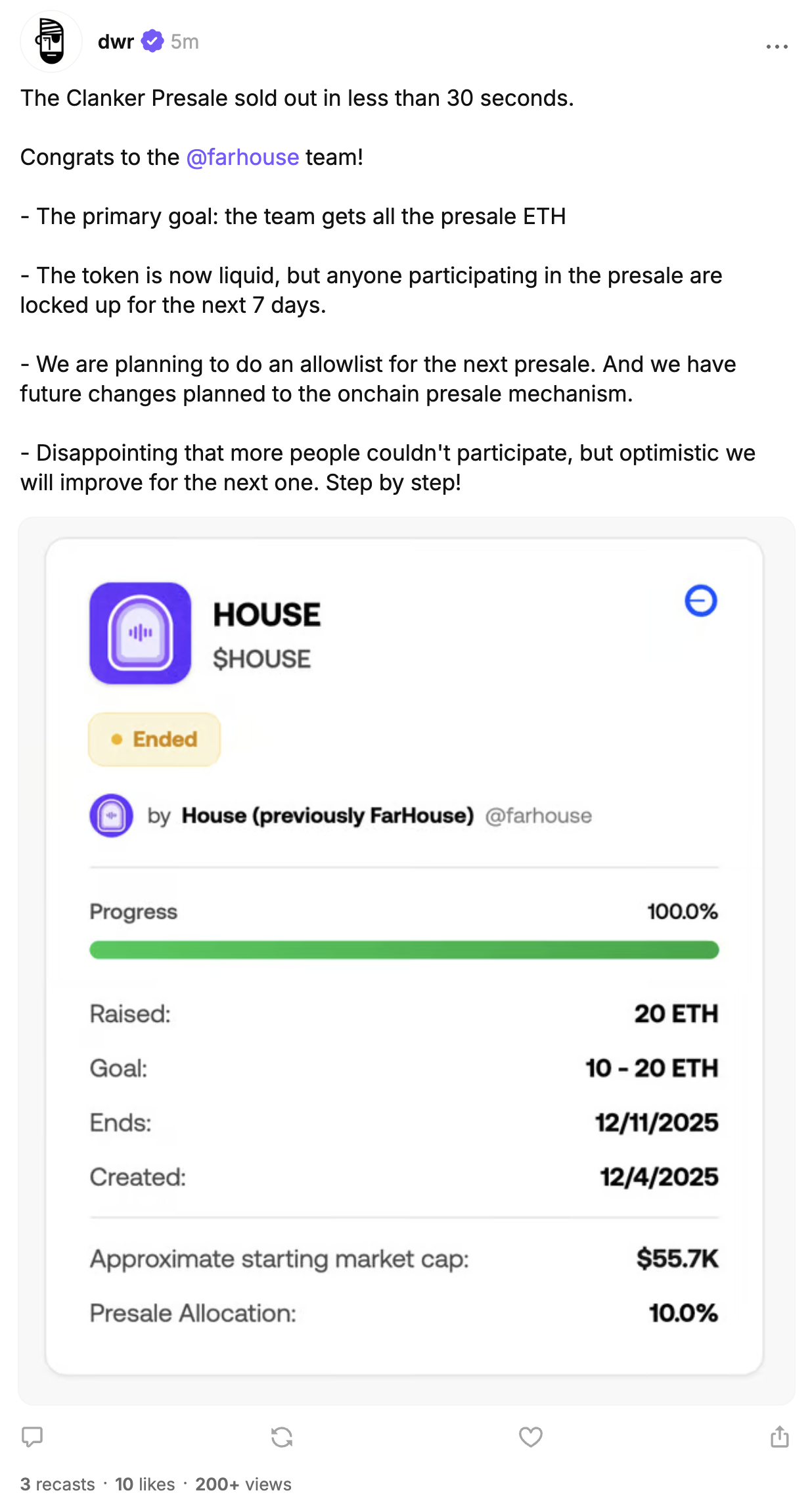Image resolution: width=812 pixels, height=1497 pixels.
Task: Click the yellow Ended status badge
Action: pos(154,739)
